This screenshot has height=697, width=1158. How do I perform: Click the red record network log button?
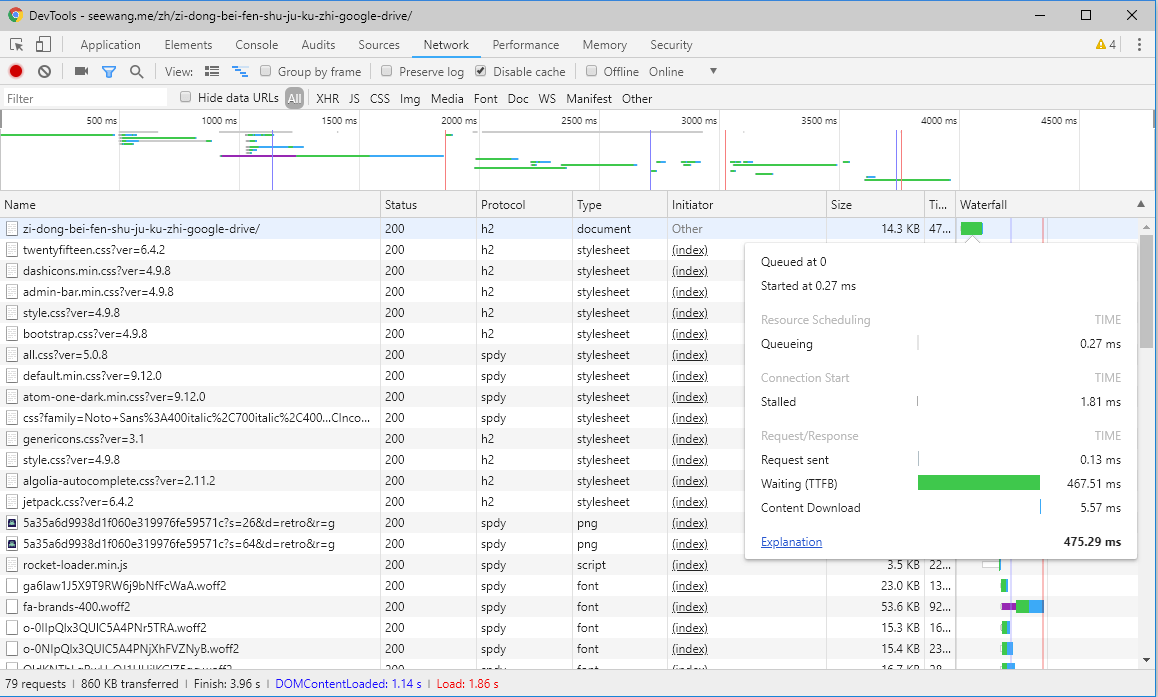(16, 72)
